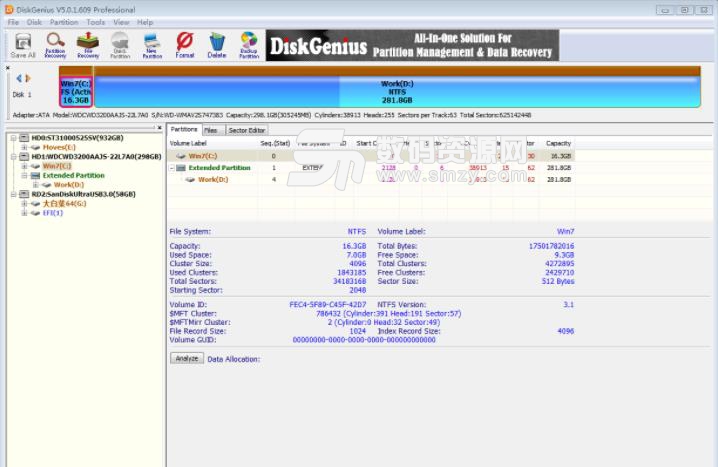This screenshot has width=718, height=467.
Task: Click Sector Size value 512 Bytes
Action: coord(558,281)
